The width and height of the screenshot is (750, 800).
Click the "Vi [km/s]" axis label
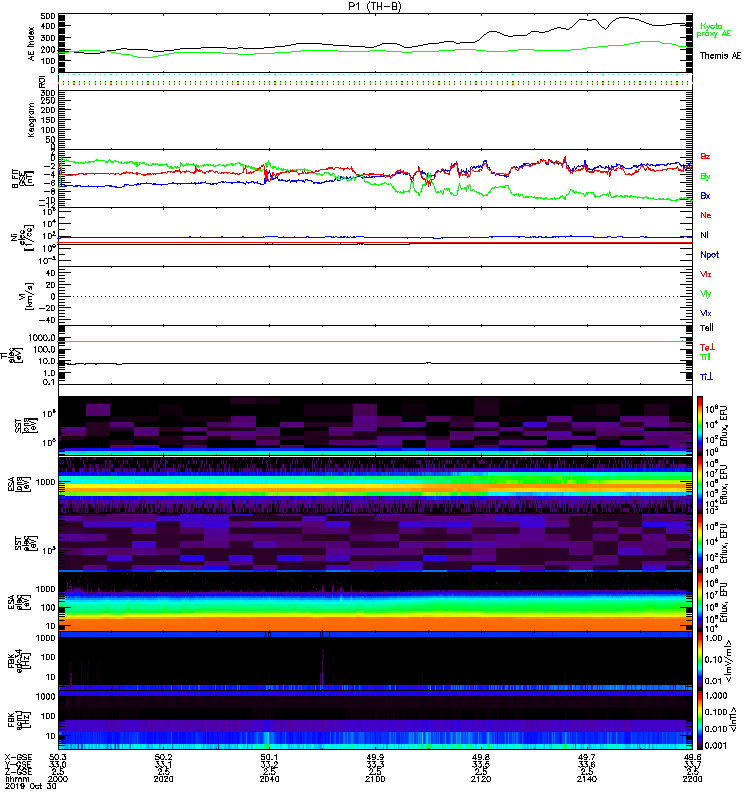(x=26, y=296)
